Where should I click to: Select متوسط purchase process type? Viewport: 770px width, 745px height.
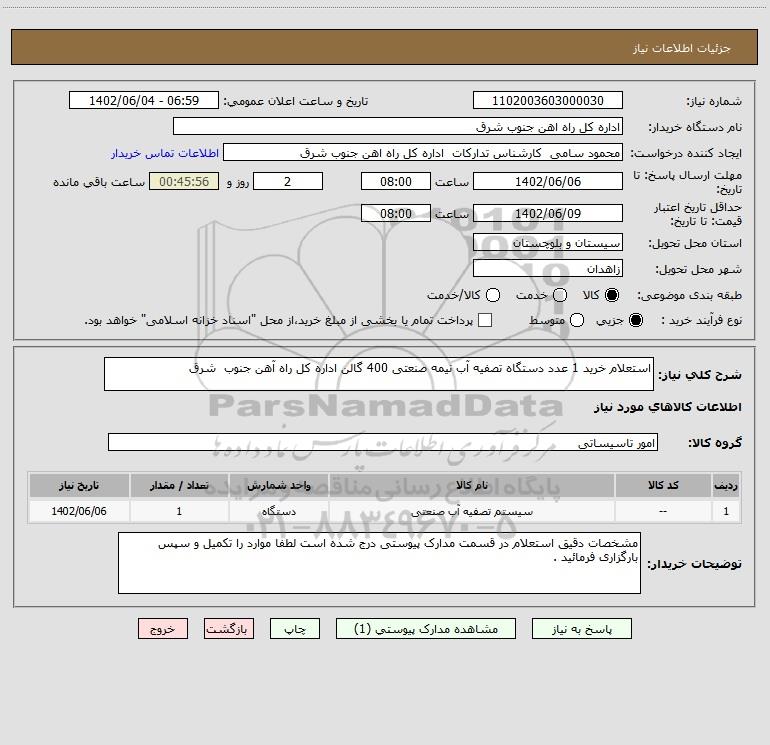click(577, 320)
